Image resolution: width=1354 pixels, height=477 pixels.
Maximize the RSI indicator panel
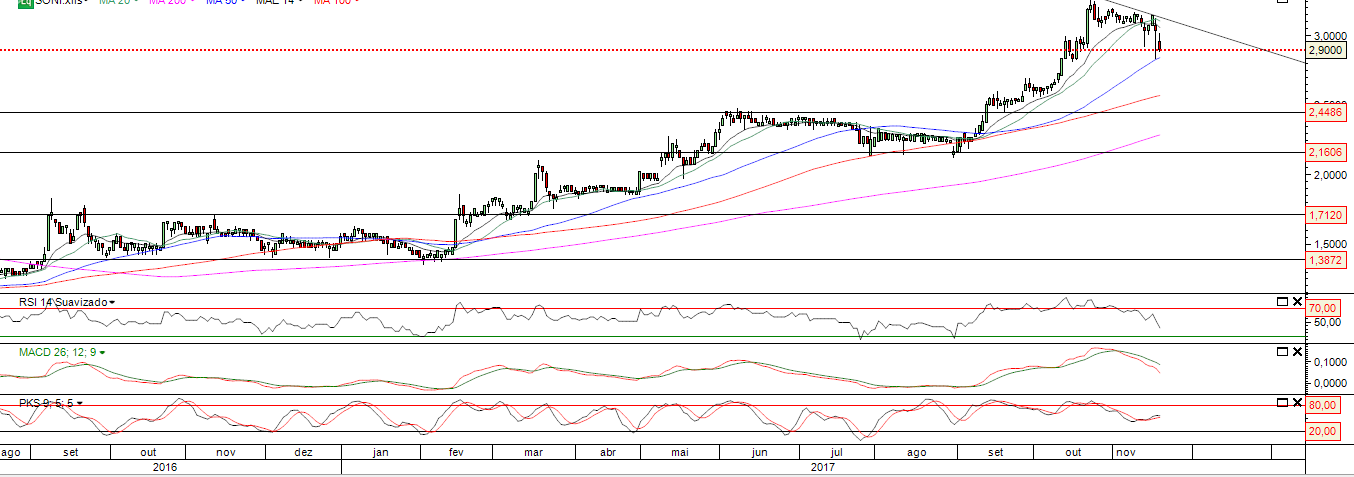pyautogui.click(x=1283, y=301)
